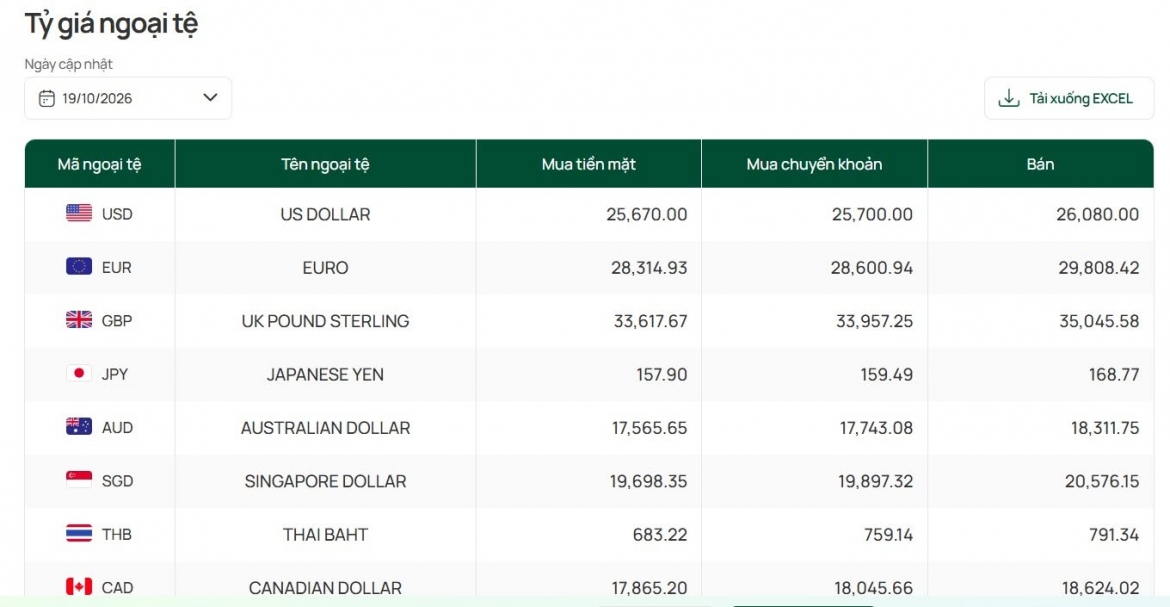Click the UK flag next to GBP
1170x607 pixels.
coord(79,320)
